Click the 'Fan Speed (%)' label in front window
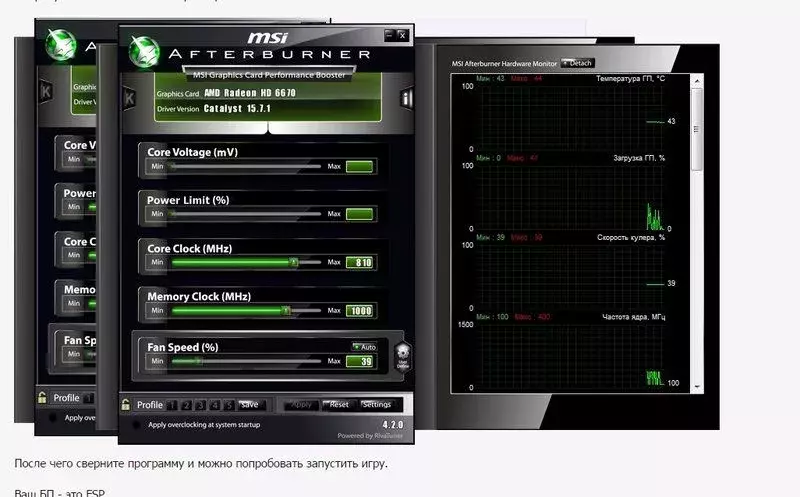The image size is (800, 497). pyautogui.click(x=183, y=347)
